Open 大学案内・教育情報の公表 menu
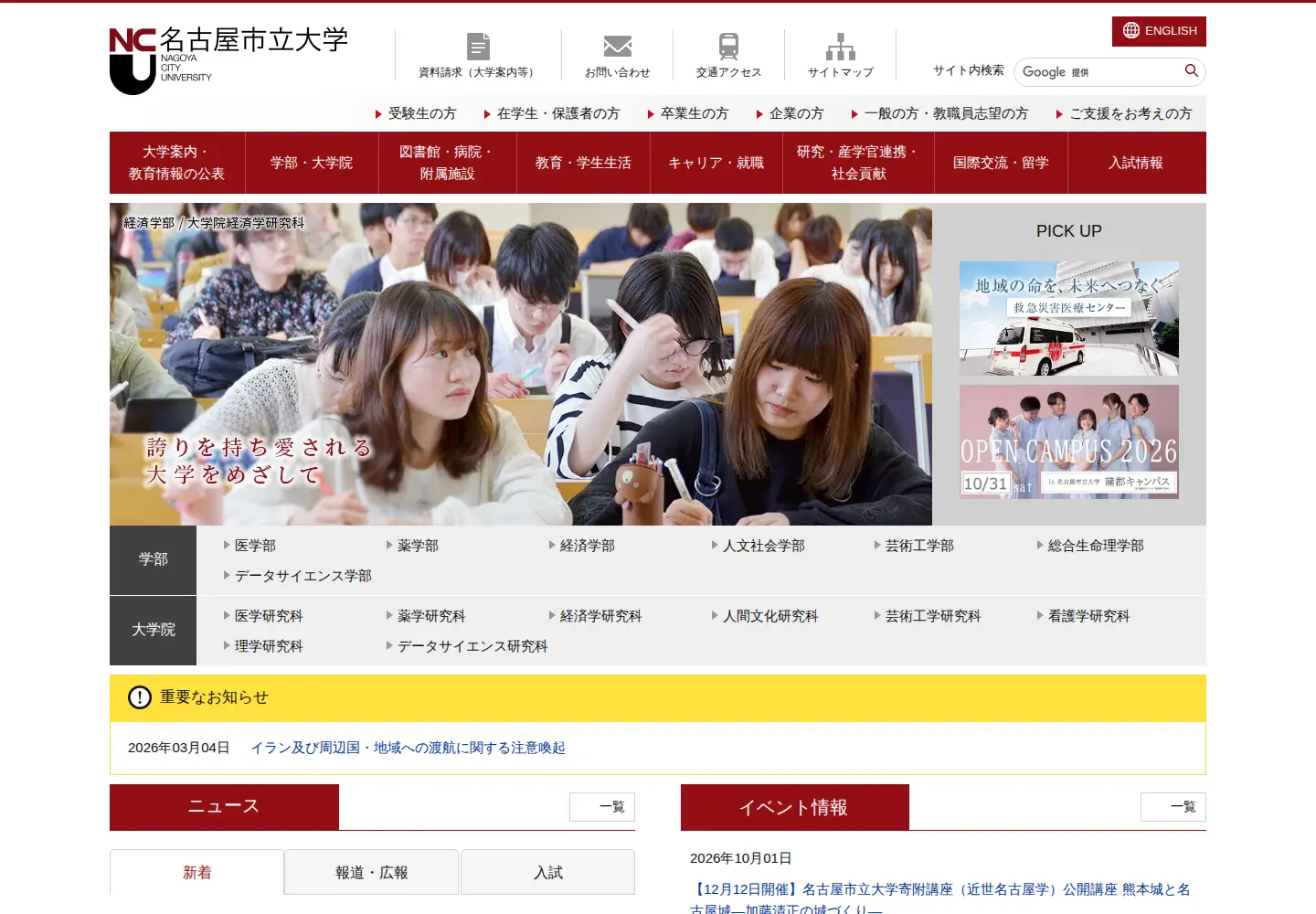This screenshot has width=1316, height=914. click(x=177, y=163)
